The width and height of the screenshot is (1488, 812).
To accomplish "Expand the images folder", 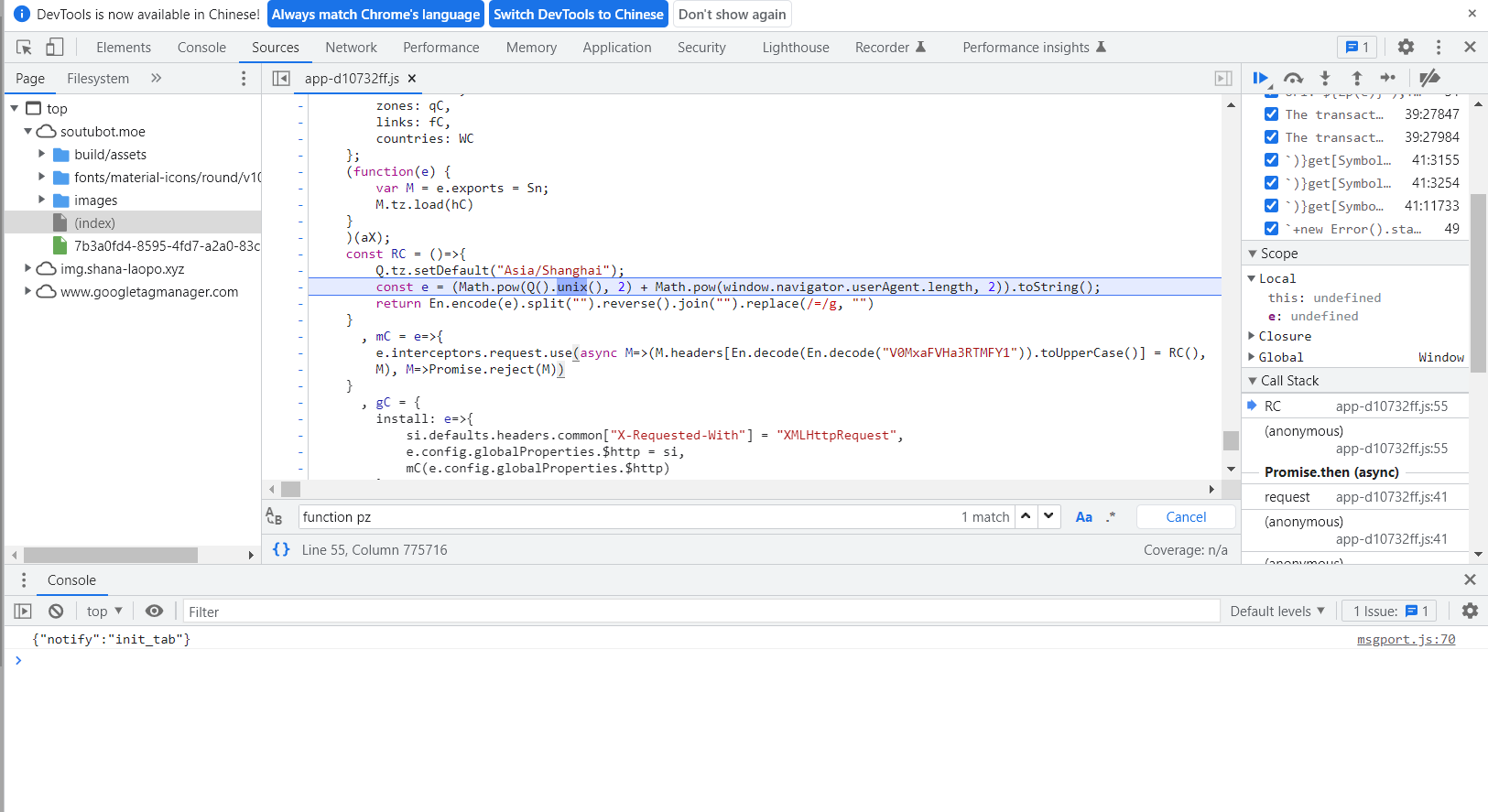I will coord(41,200).
